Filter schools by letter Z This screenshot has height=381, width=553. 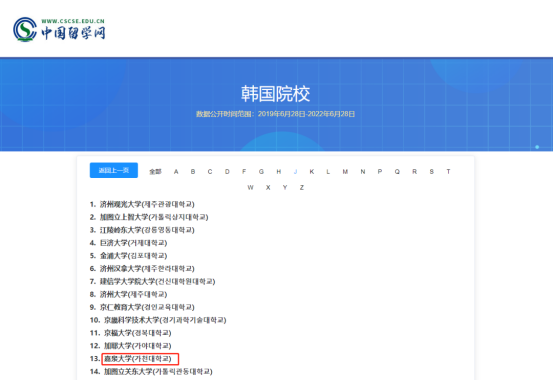pos(302,188)
